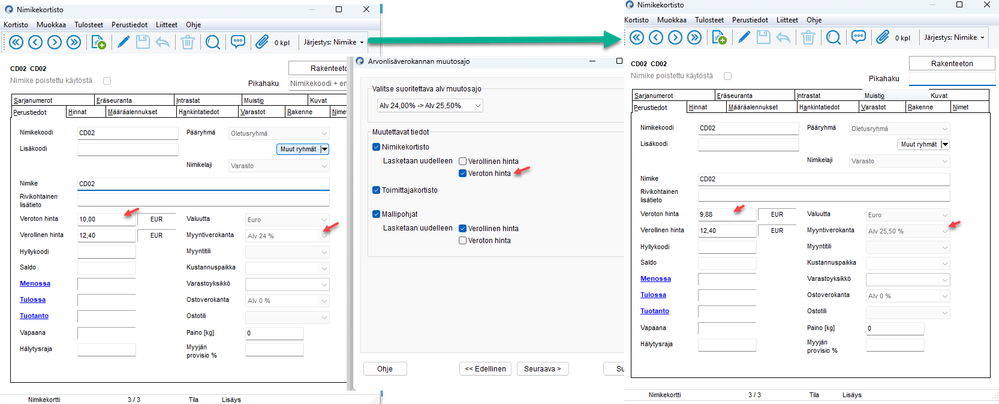Click trash delete icon in left window
This screenshot has height=404, width=999.
187,43
